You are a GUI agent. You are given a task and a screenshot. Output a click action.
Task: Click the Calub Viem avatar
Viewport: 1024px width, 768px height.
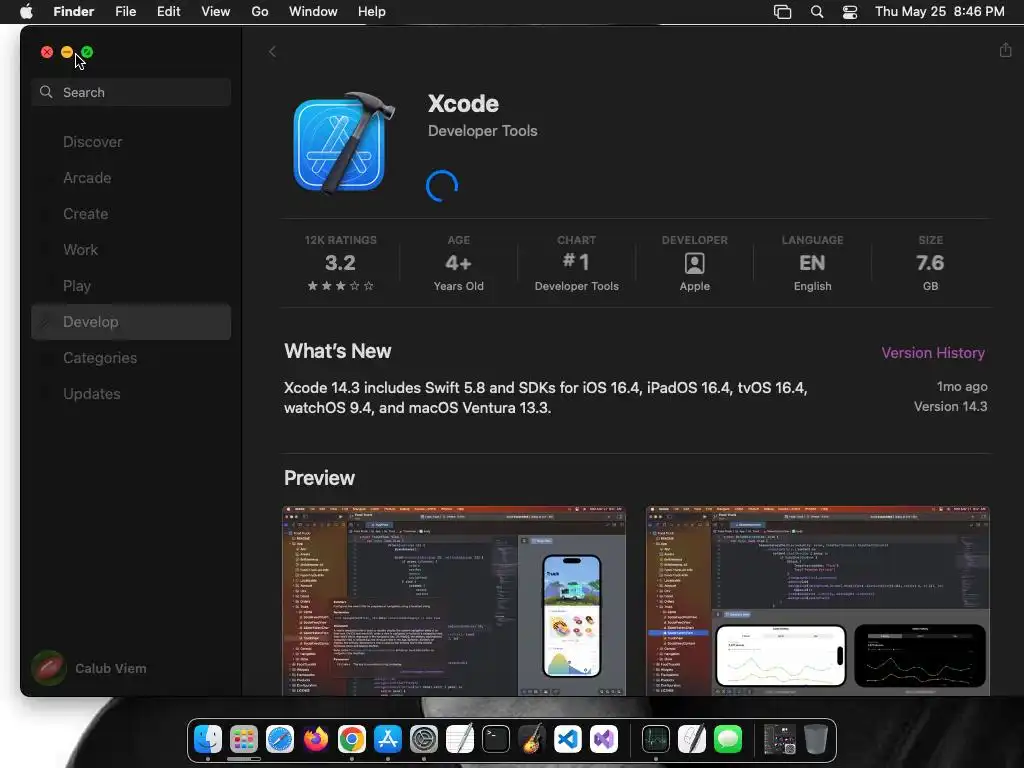48,668
